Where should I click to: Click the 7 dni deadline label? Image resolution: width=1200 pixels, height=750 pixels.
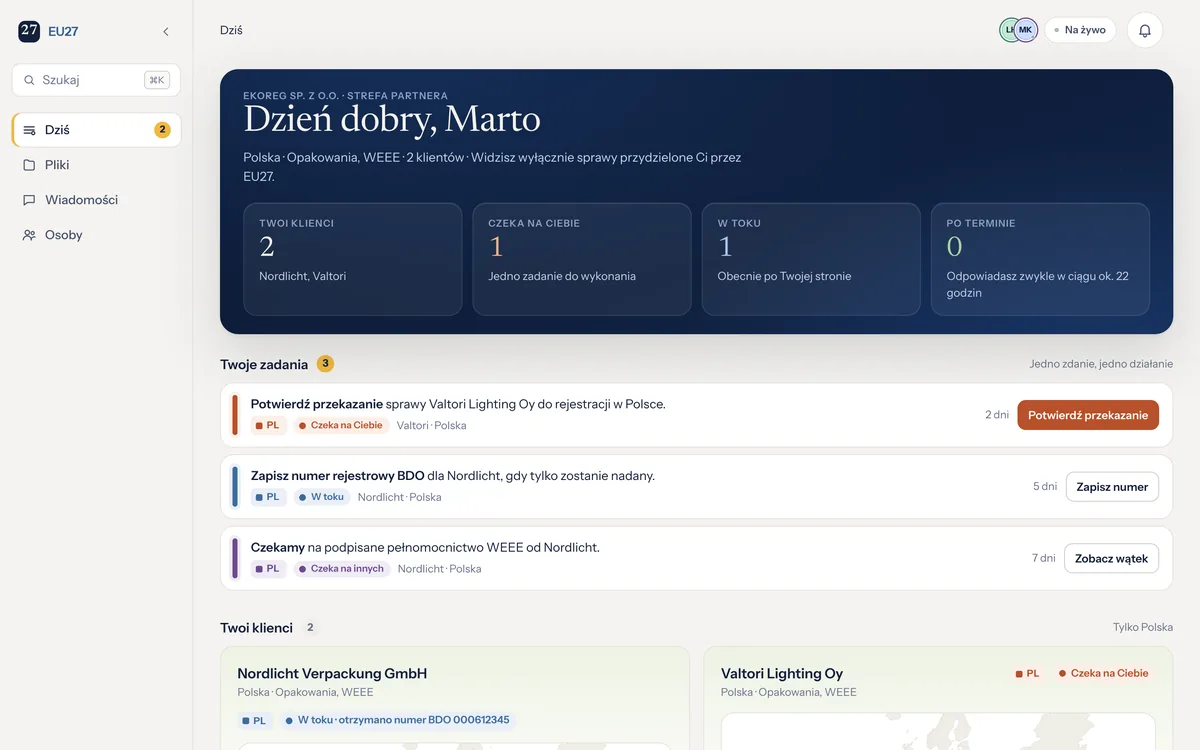[x=1044, y=559]
